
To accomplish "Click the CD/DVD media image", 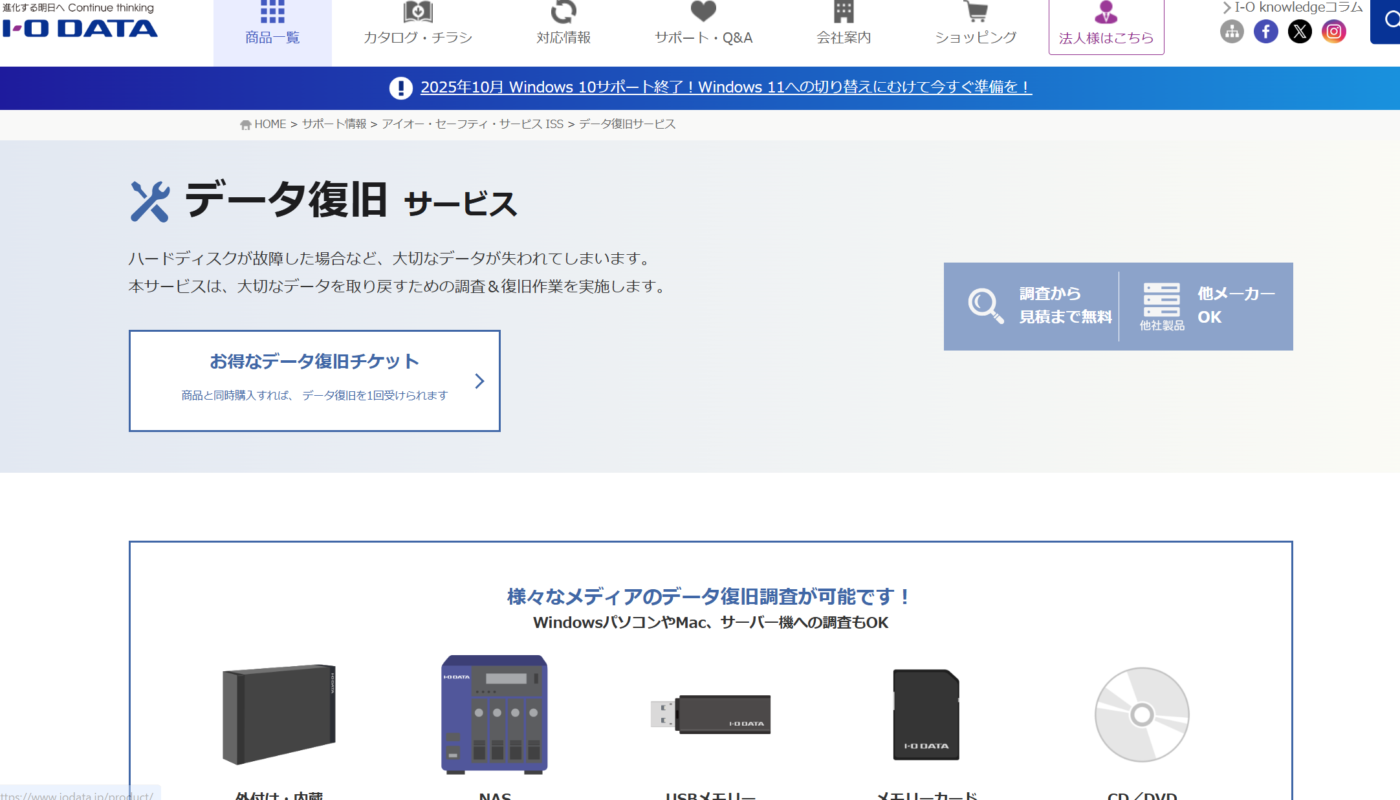I will 1141,713.
